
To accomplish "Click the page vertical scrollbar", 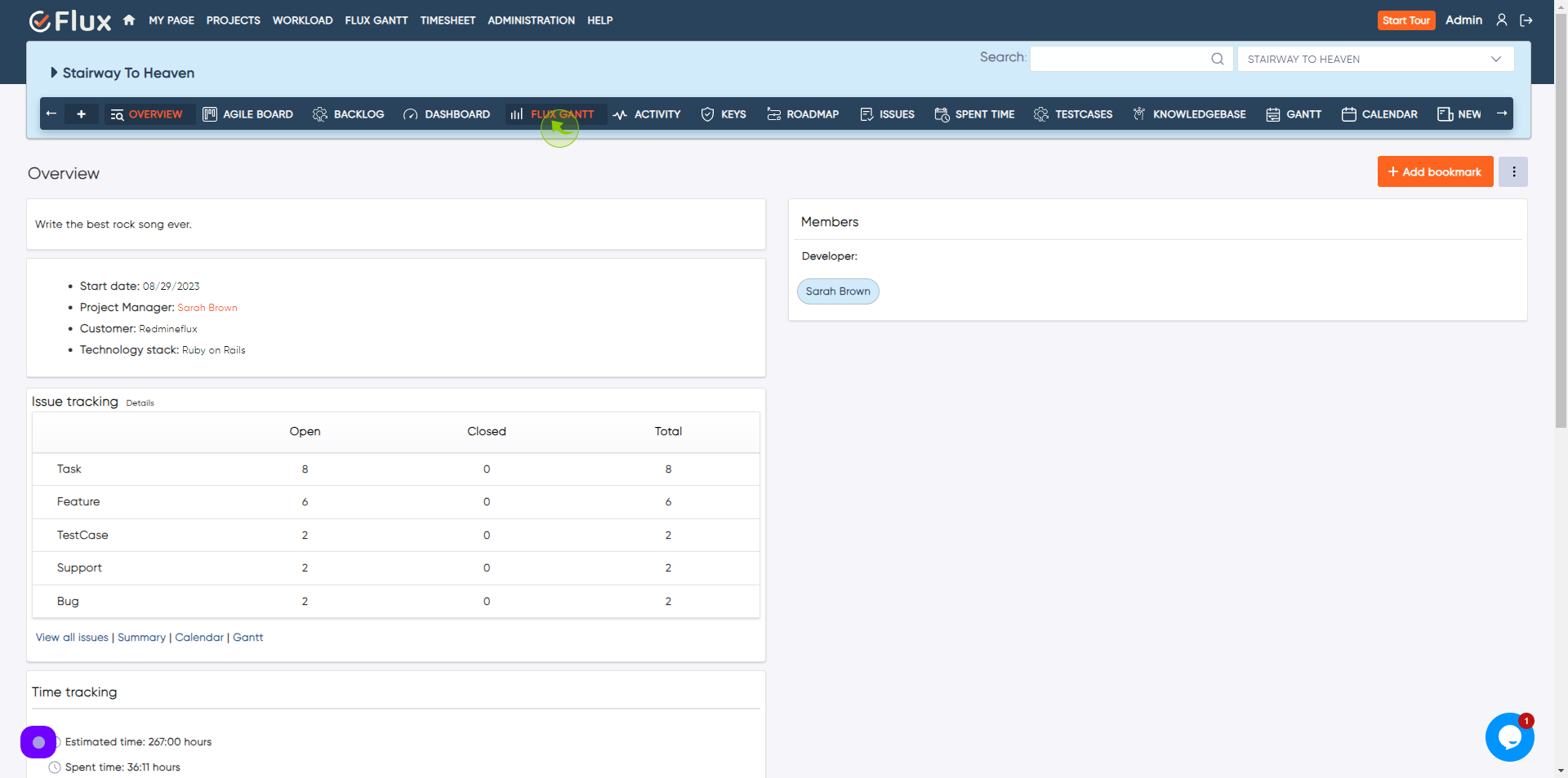I will 1561,220.
